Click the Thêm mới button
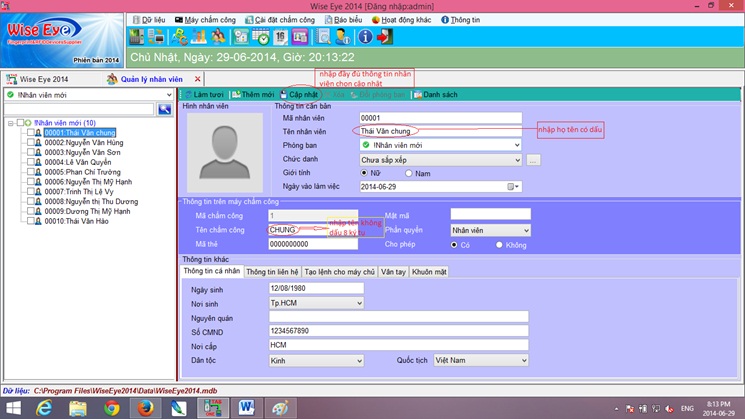745x419 pixels. (253, 95)
